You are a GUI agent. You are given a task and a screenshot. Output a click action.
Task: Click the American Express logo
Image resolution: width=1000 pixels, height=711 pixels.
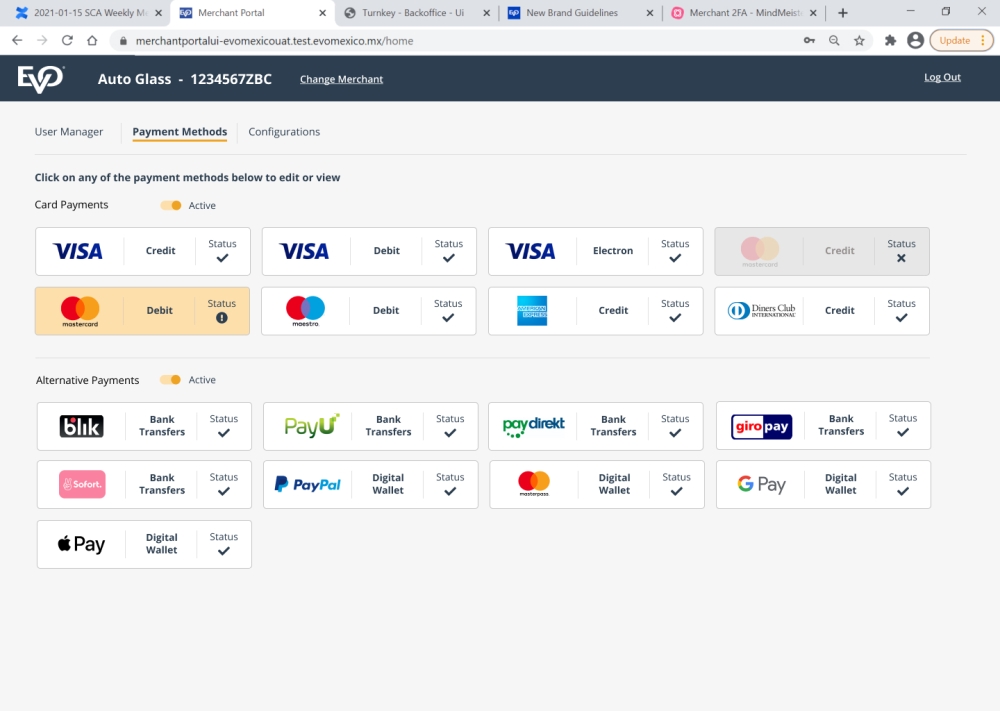(532, 311)
